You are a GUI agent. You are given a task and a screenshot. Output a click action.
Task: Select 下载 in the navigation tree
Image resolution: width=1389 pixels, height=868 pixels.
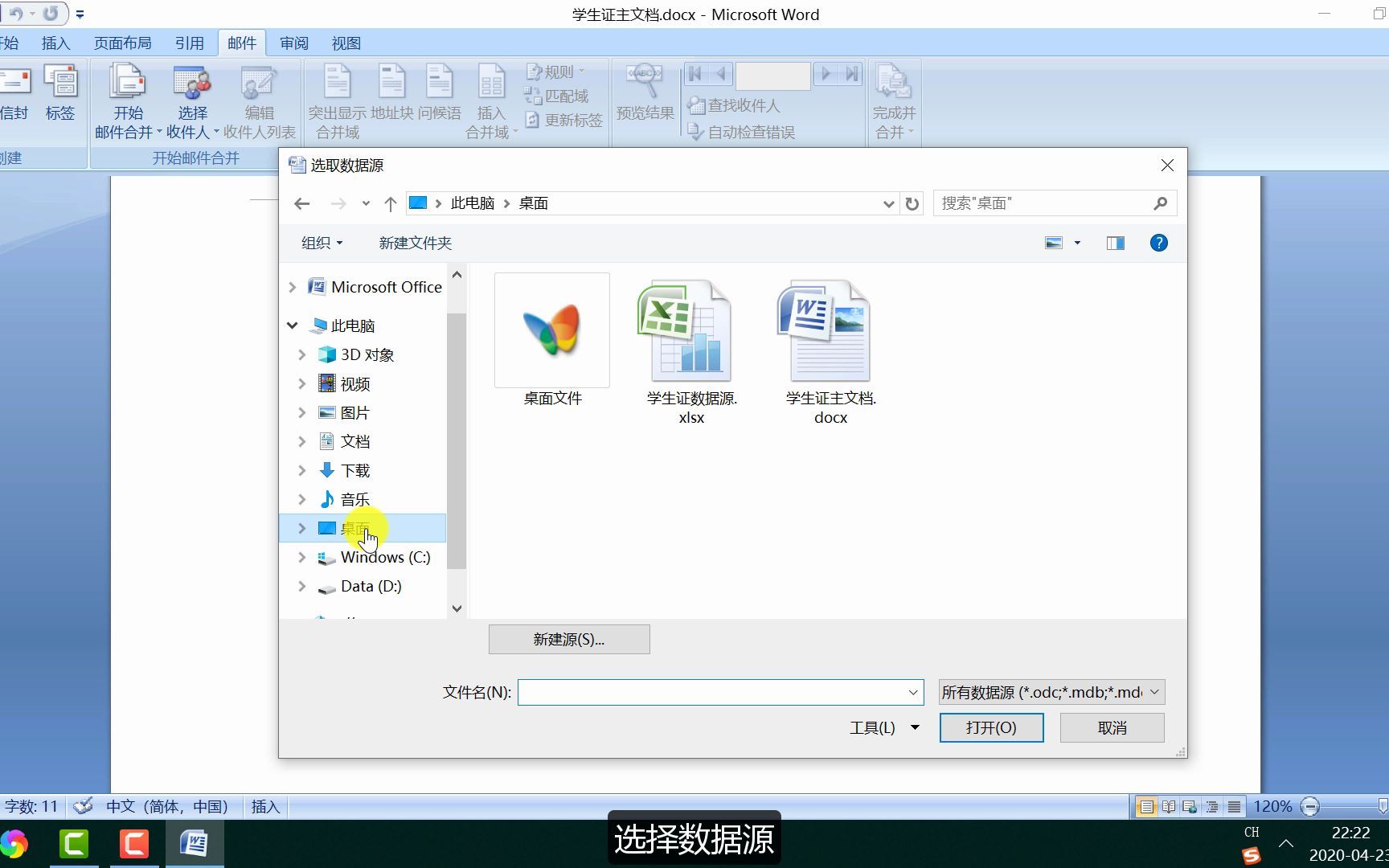coord(355,470)
